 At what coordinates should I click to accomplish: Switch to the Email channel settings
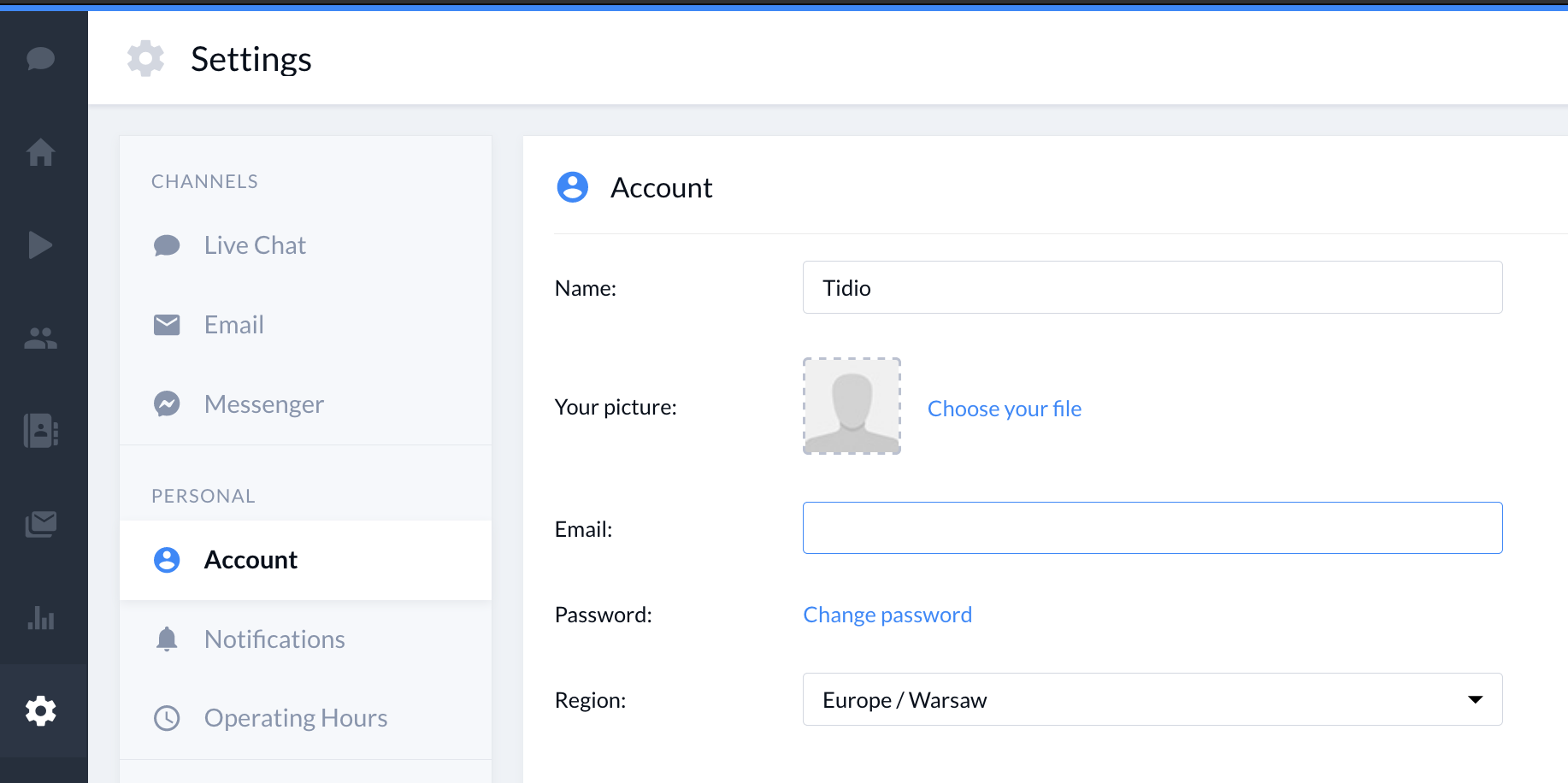click(233, 325)
